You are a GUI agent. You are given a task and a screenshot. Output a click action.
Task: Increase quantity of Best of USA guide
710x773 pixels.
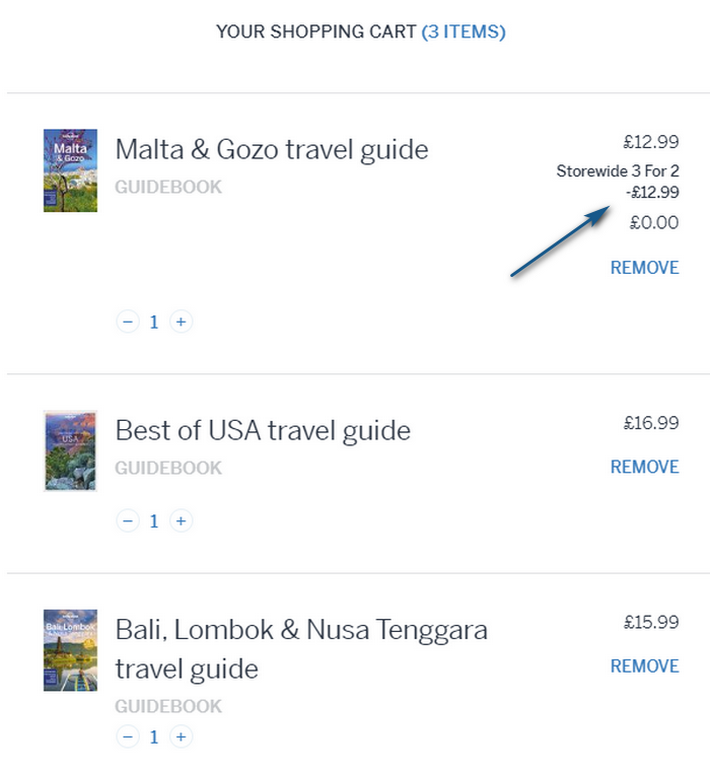(x=180, y=521)
